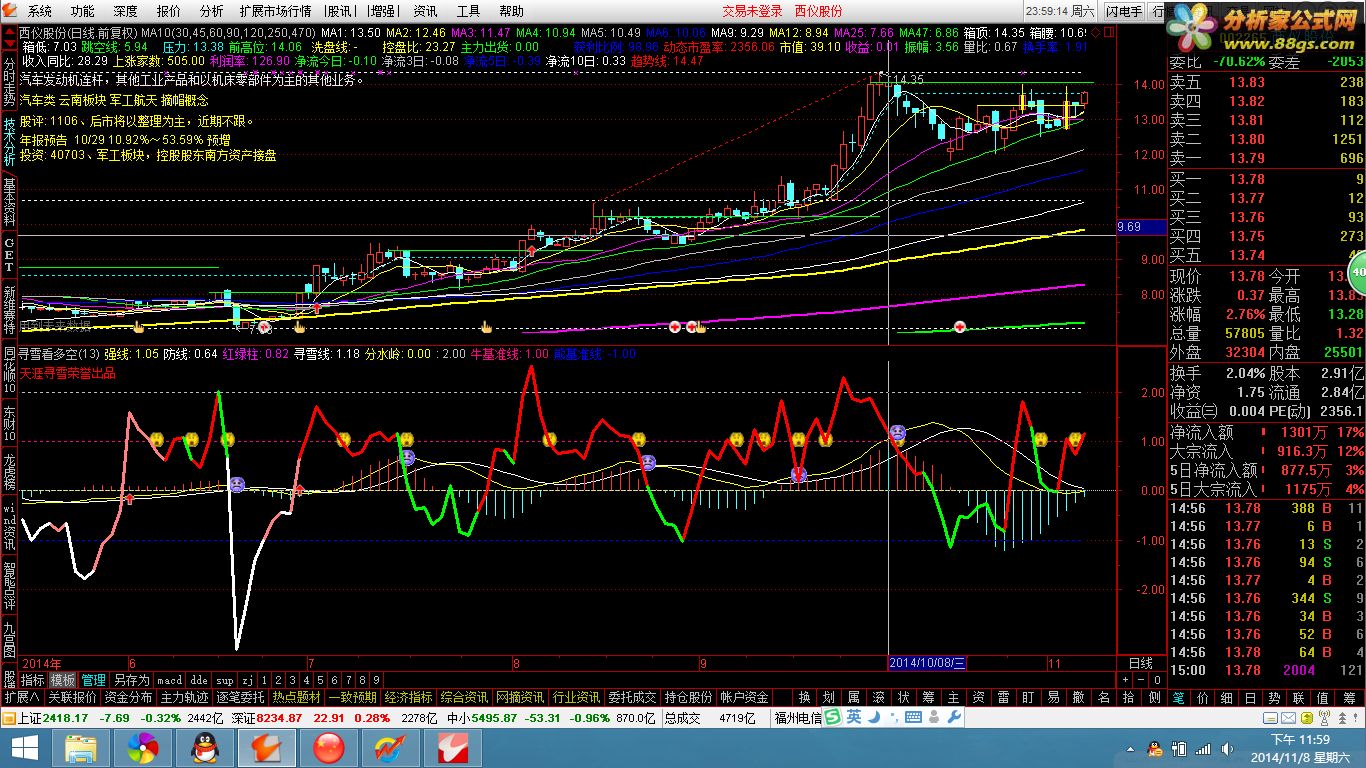
Task: Select the 基本资料 side tab
Action: click(x=9, y=202)
